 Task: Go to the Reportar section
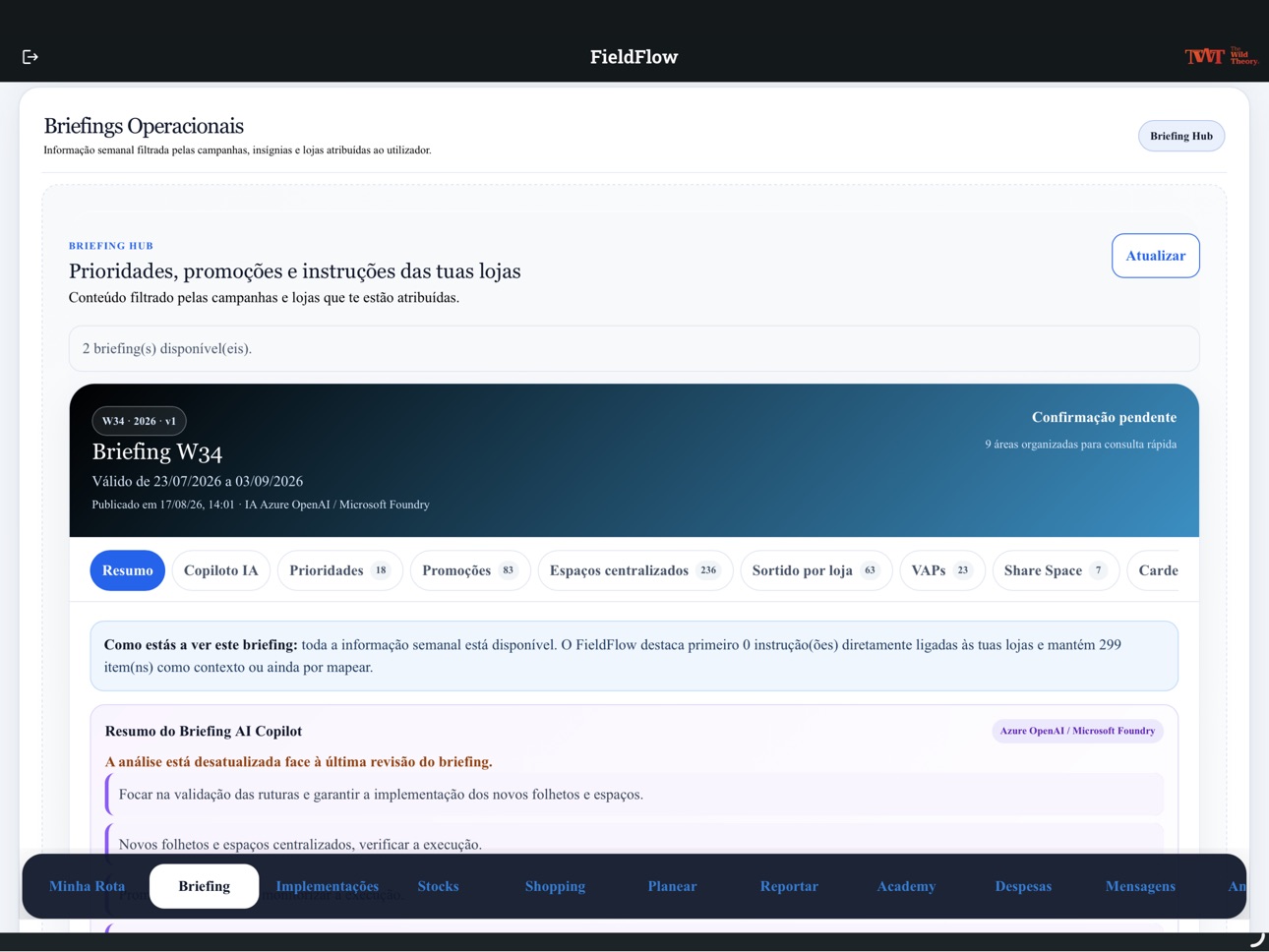tap(789, 886)
